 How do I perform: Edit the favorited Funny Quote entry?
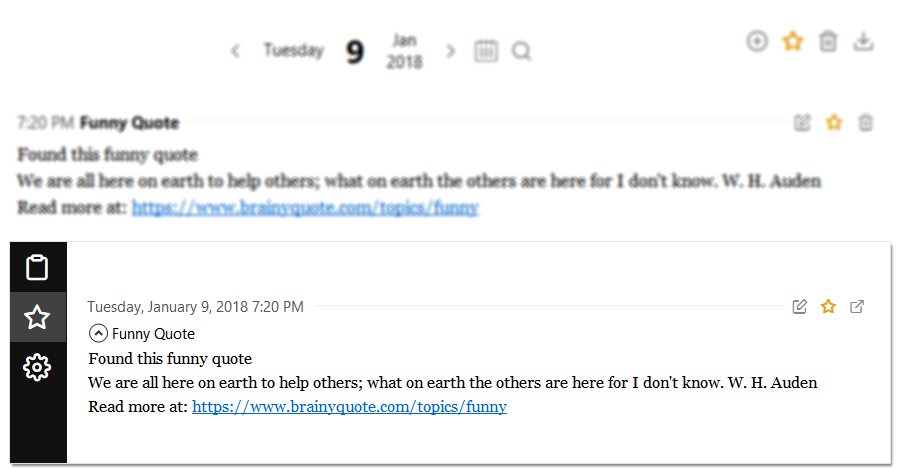click(x=800, y=306)
